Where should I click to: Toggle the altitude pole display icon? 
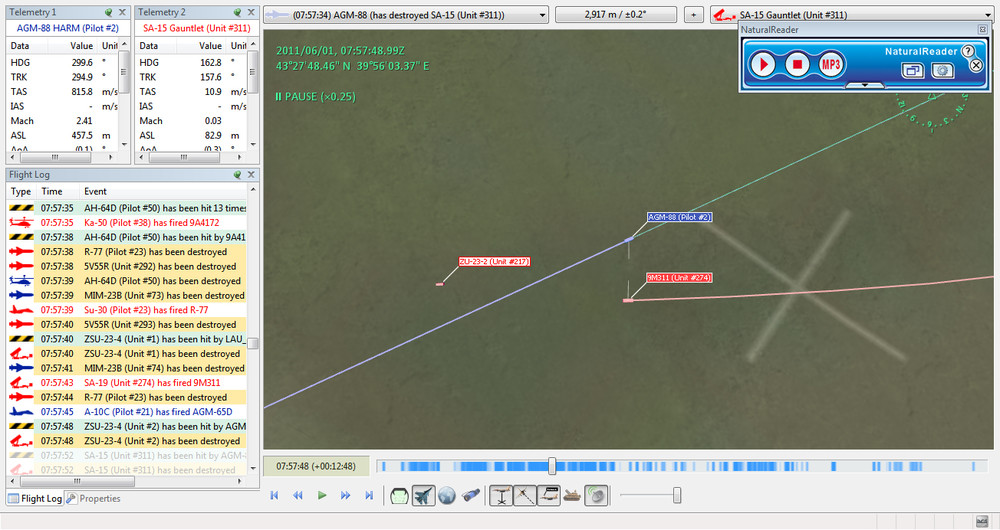(501, 496)
